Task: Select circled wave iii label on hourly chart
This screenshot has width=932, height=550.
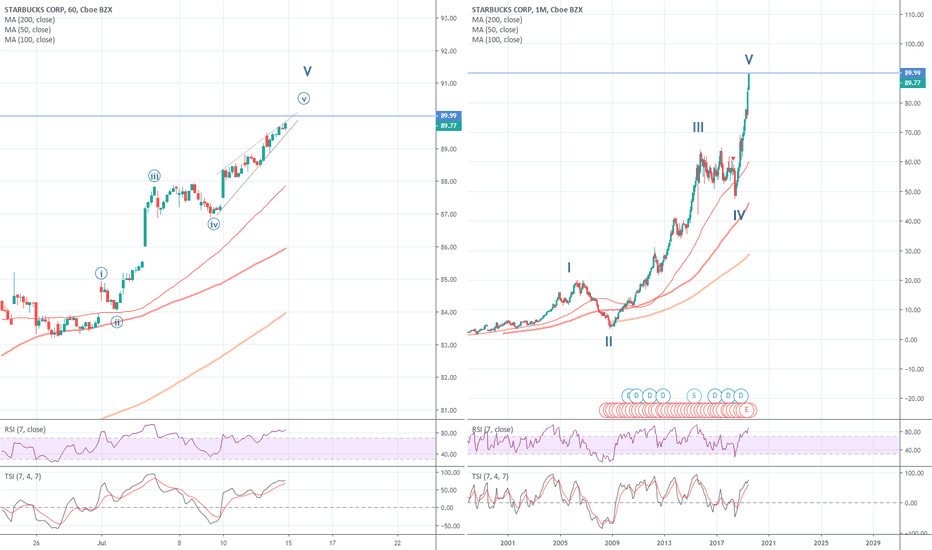Action: (154, 176)
